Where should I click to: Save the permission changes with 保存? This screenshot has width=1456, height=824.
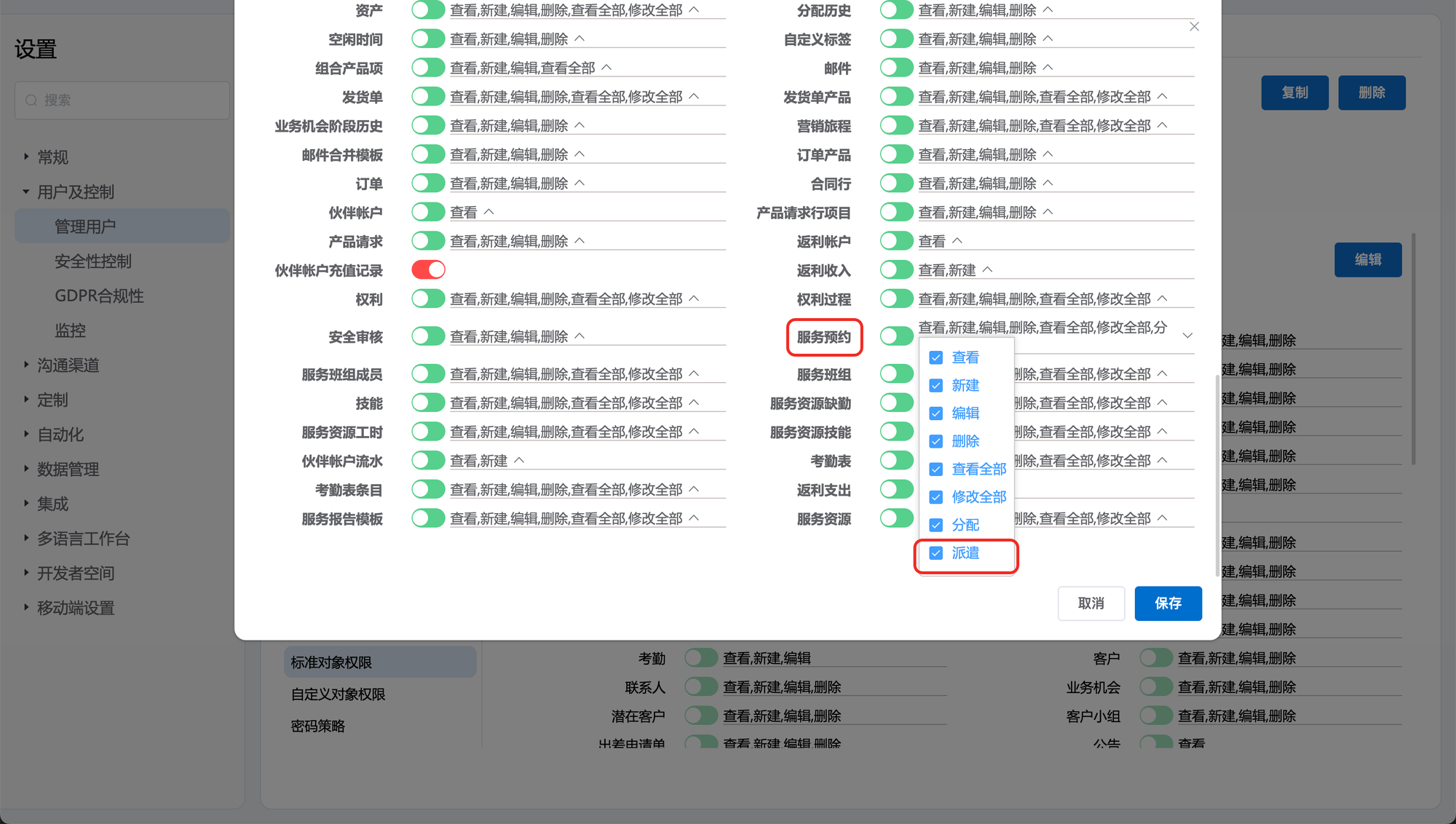1168,603
